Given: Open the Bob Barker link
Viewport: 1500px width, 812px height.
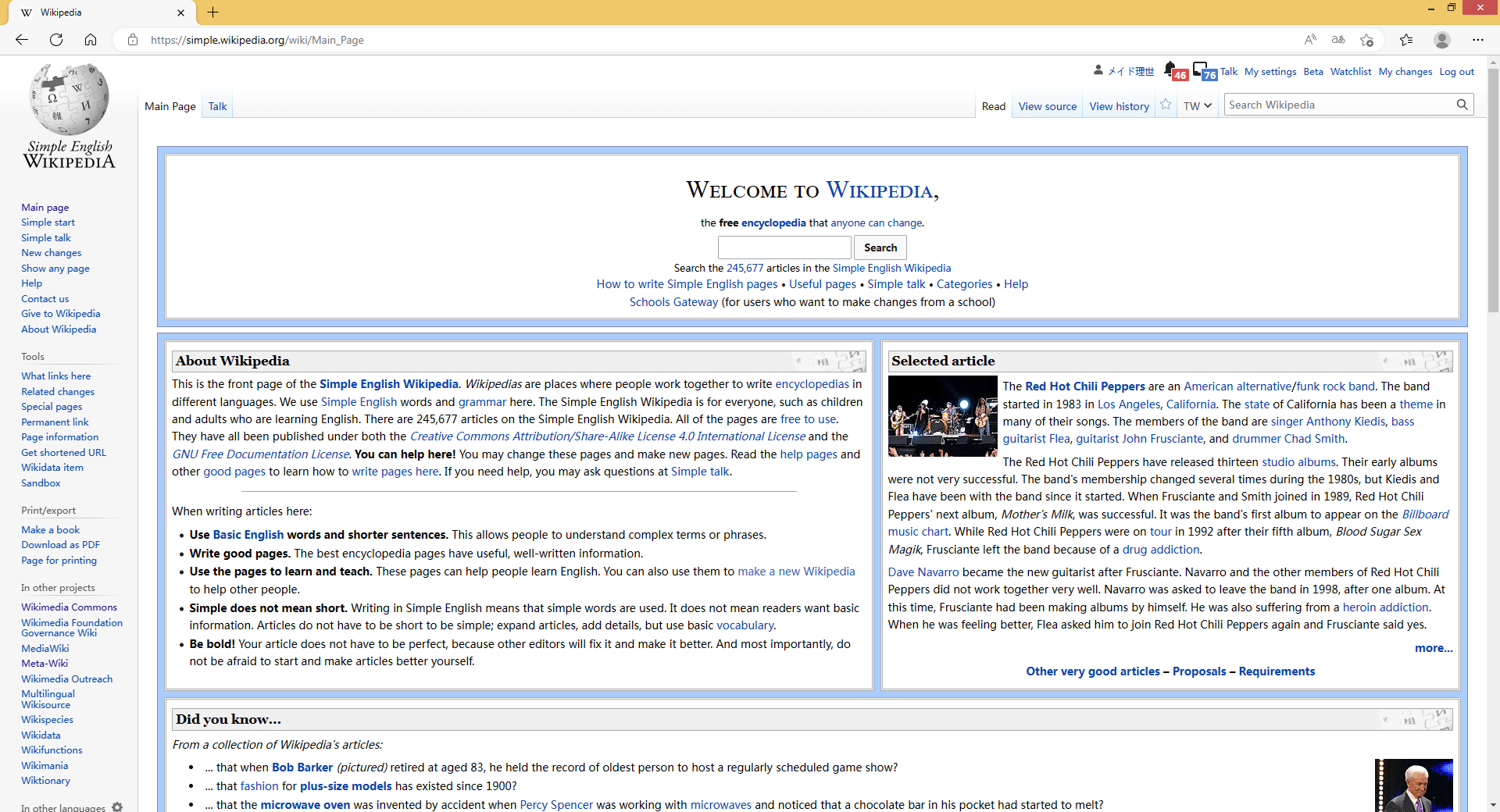Looking at the screenshot, I should (x=302, y=767).
